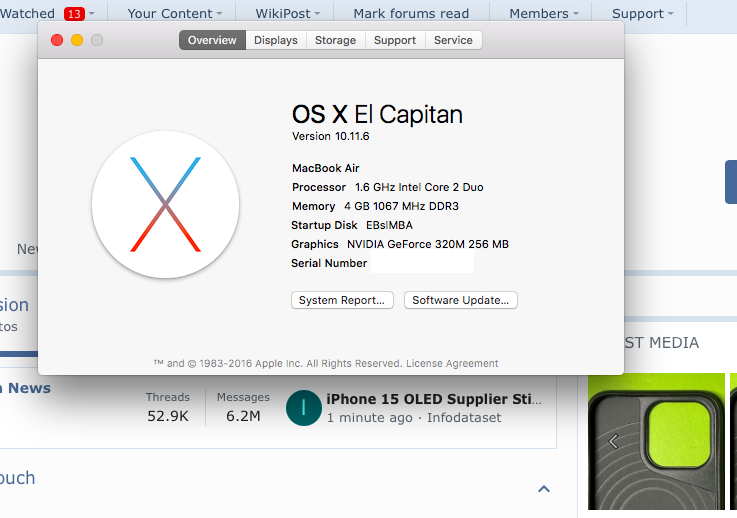Open the Support dropdown in forum nav

pyautogui.click(x=643, y=14)
